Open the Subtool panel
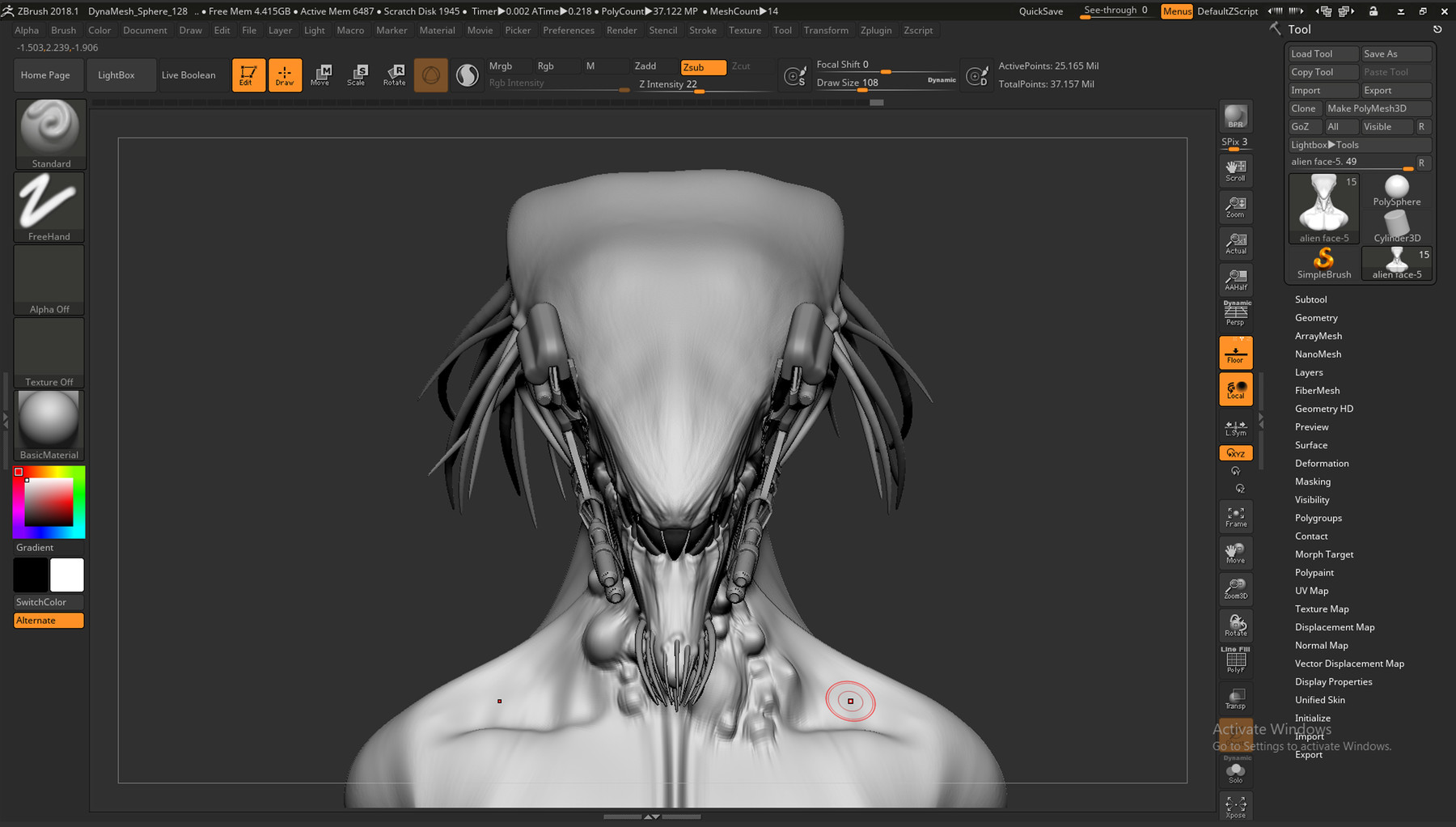The image size is (1456, 827). click(x=1311, y=299)
